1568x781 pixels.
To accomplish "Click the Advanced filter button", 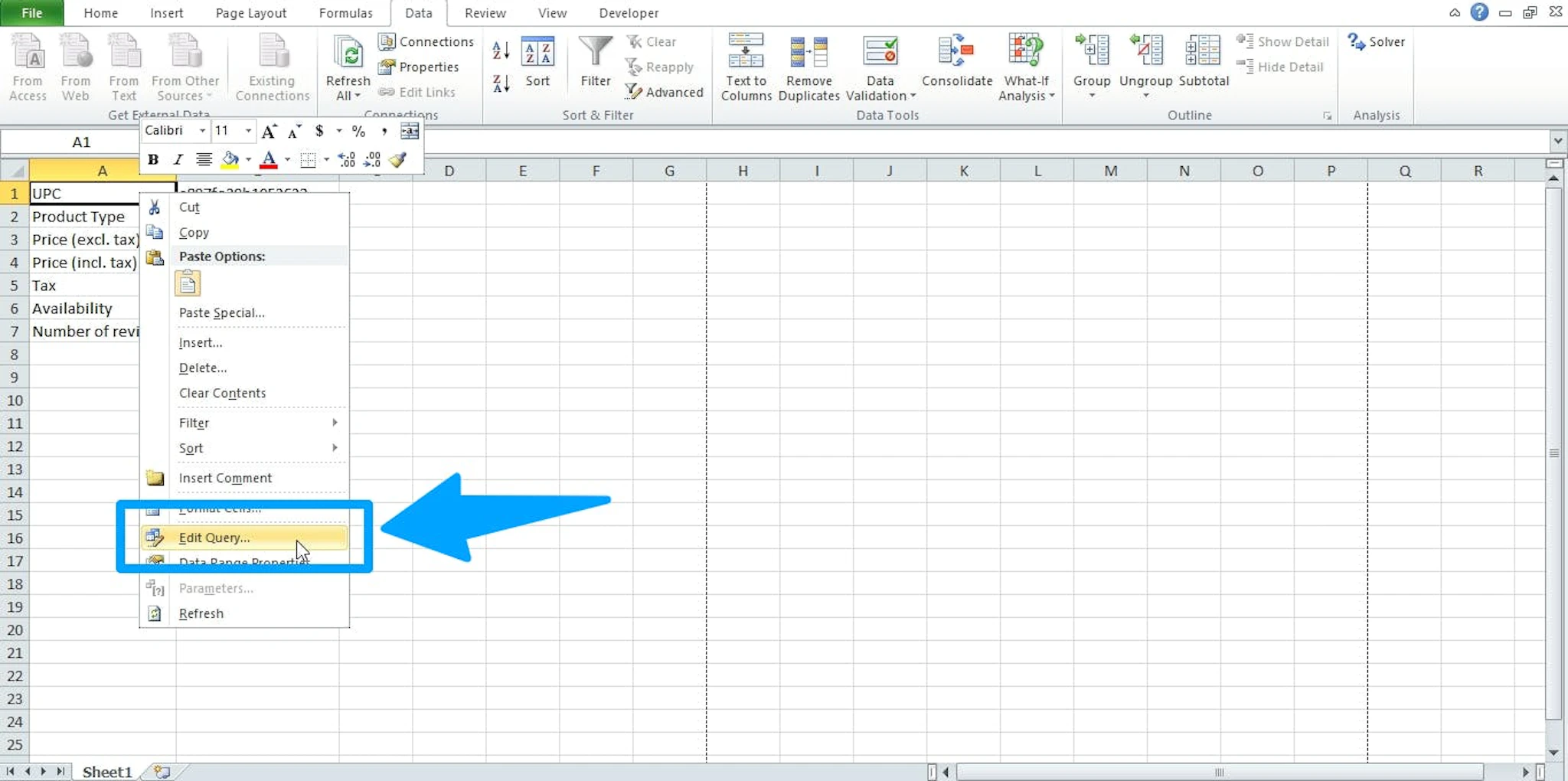I will 664,92.
